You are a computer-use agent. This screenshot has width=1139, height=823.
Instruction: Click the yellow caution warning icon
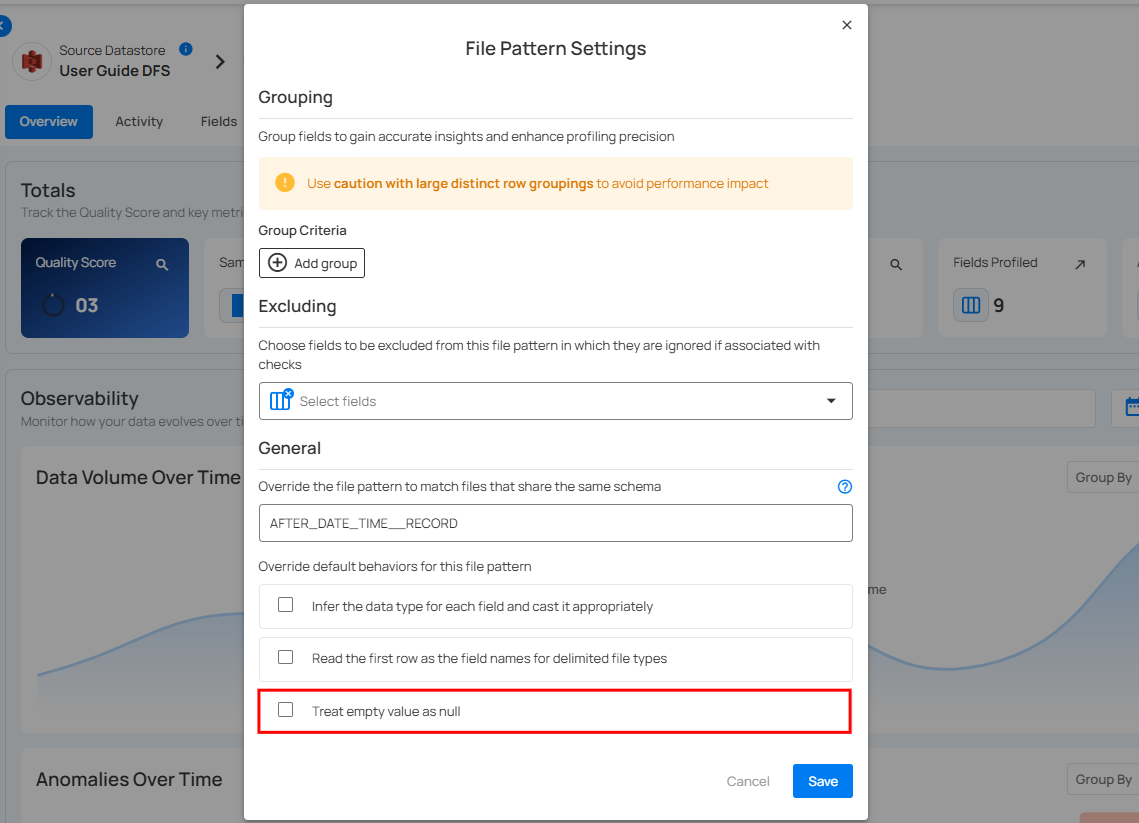285,183
